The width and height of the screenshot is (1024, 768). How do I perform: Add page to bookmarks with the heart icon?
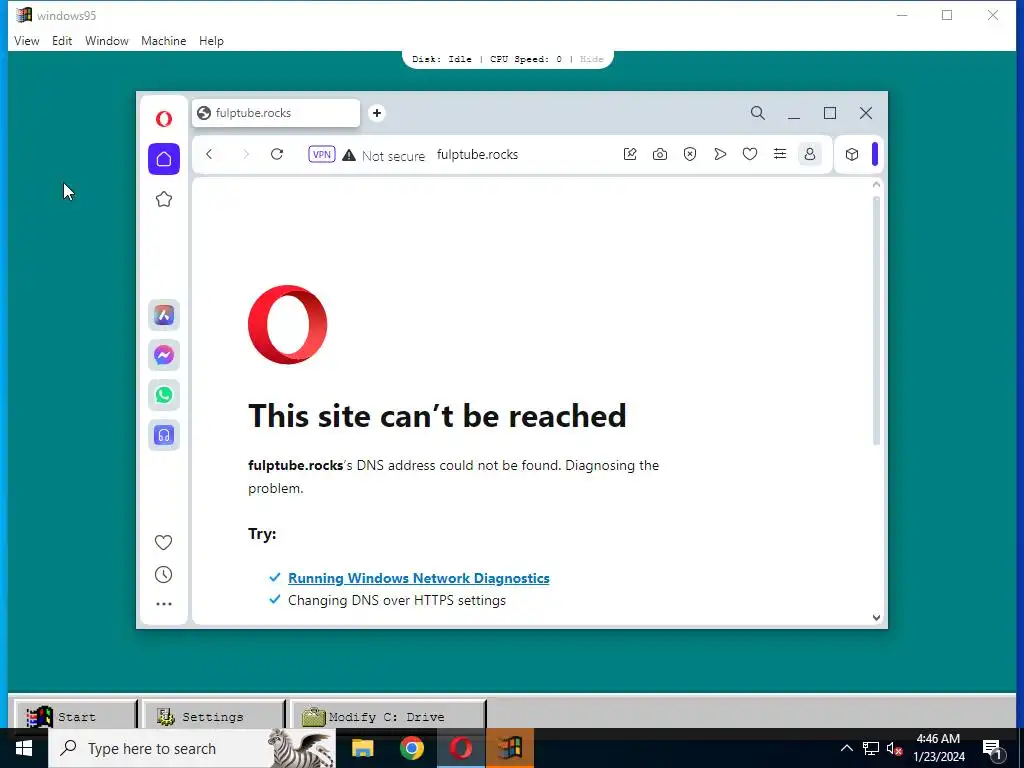(750, 154)
